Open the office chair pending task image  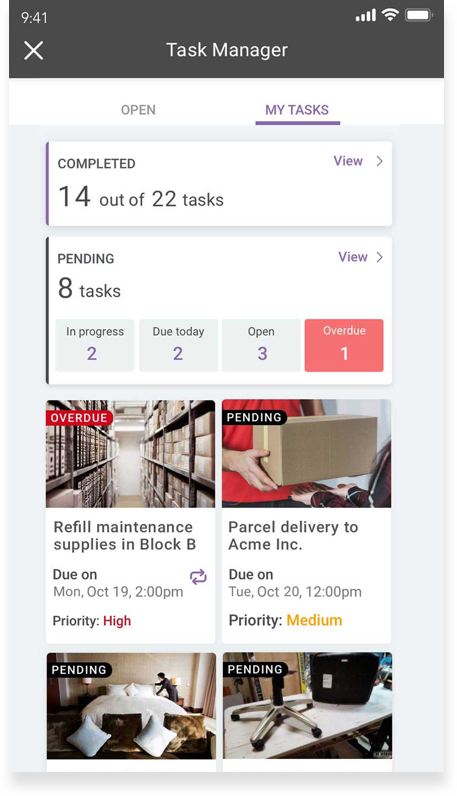307,706
